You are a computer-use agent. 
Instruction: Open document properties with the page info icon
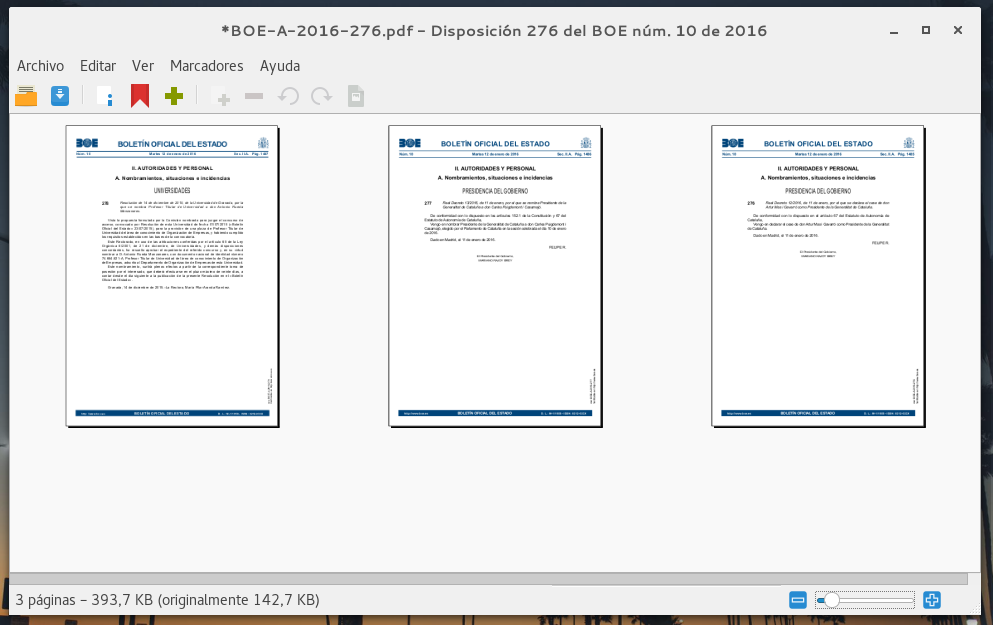click(x=106, y=96)
